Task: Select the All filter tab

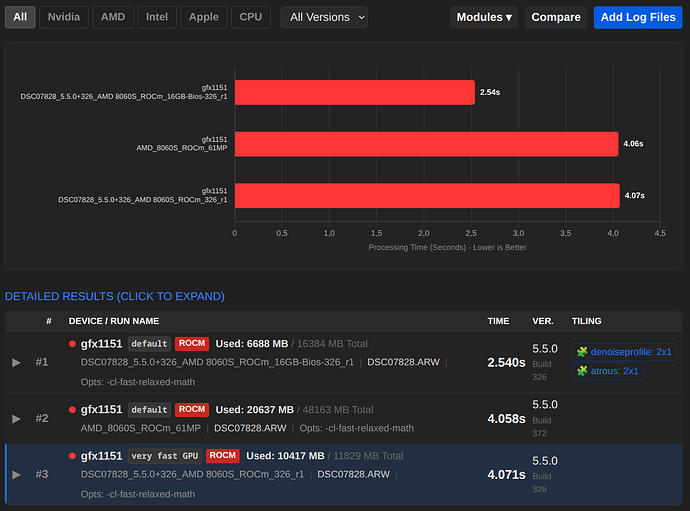Action: pos(20,17)
